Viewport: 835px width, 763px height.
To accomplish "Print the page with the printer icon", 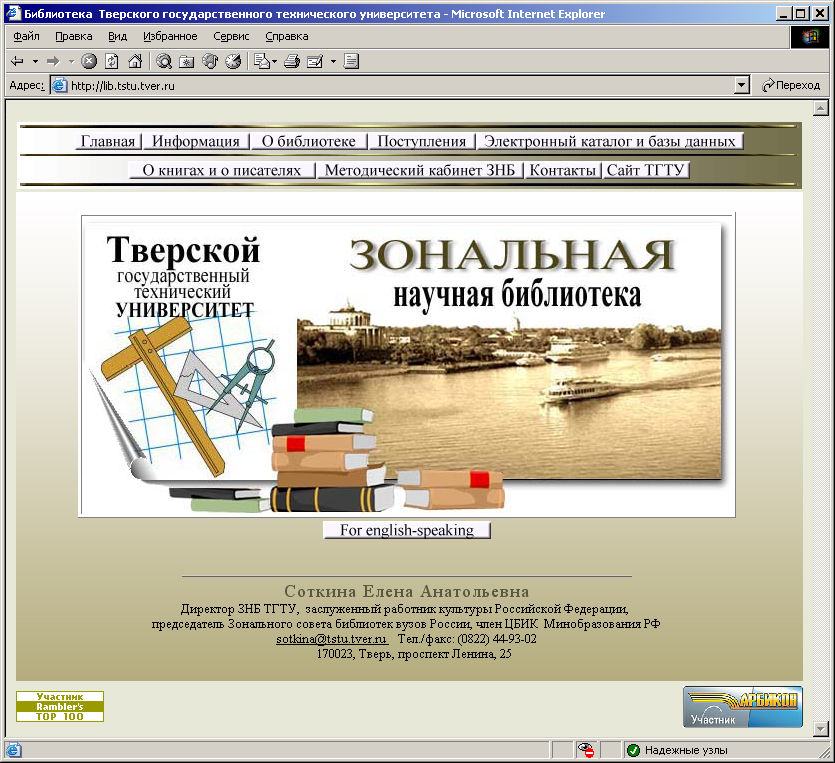I will (292, 61).
